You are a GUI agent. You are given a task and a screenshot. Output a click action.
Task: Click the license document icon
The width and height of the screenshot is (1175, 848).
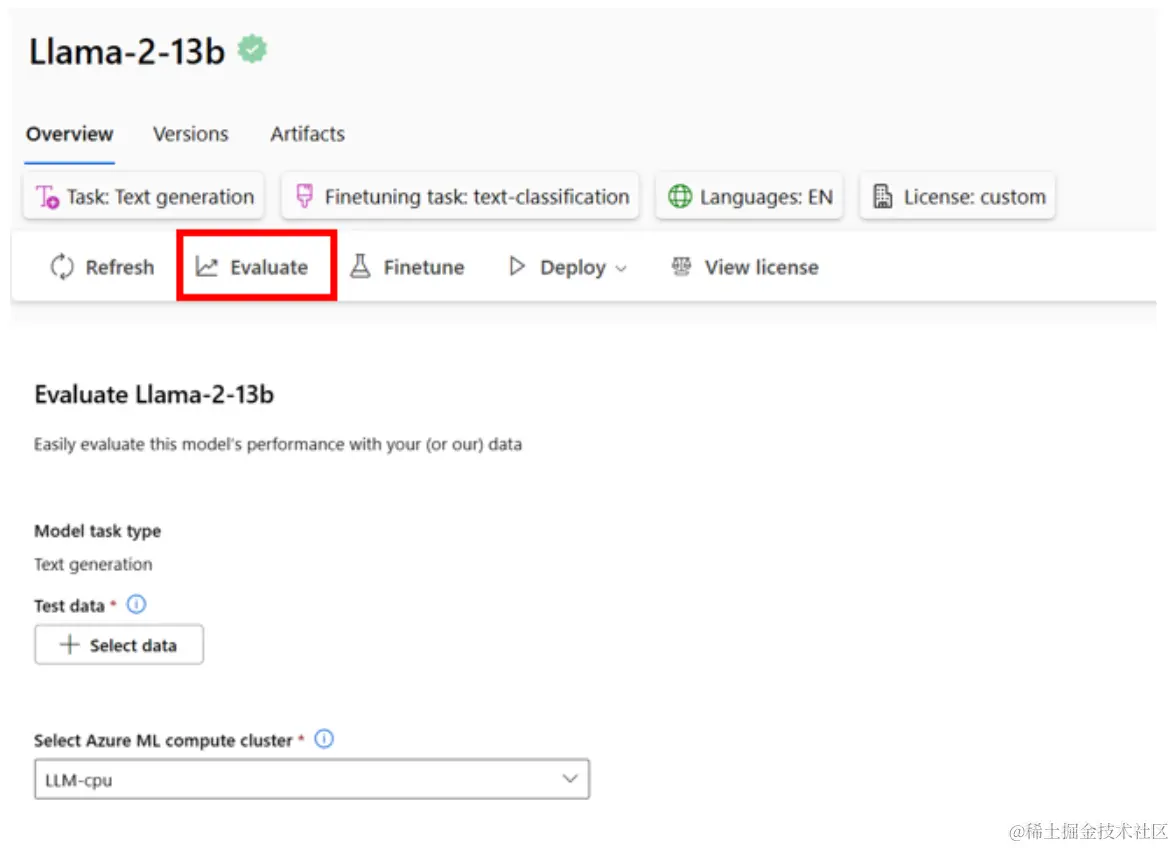(883, 196)
